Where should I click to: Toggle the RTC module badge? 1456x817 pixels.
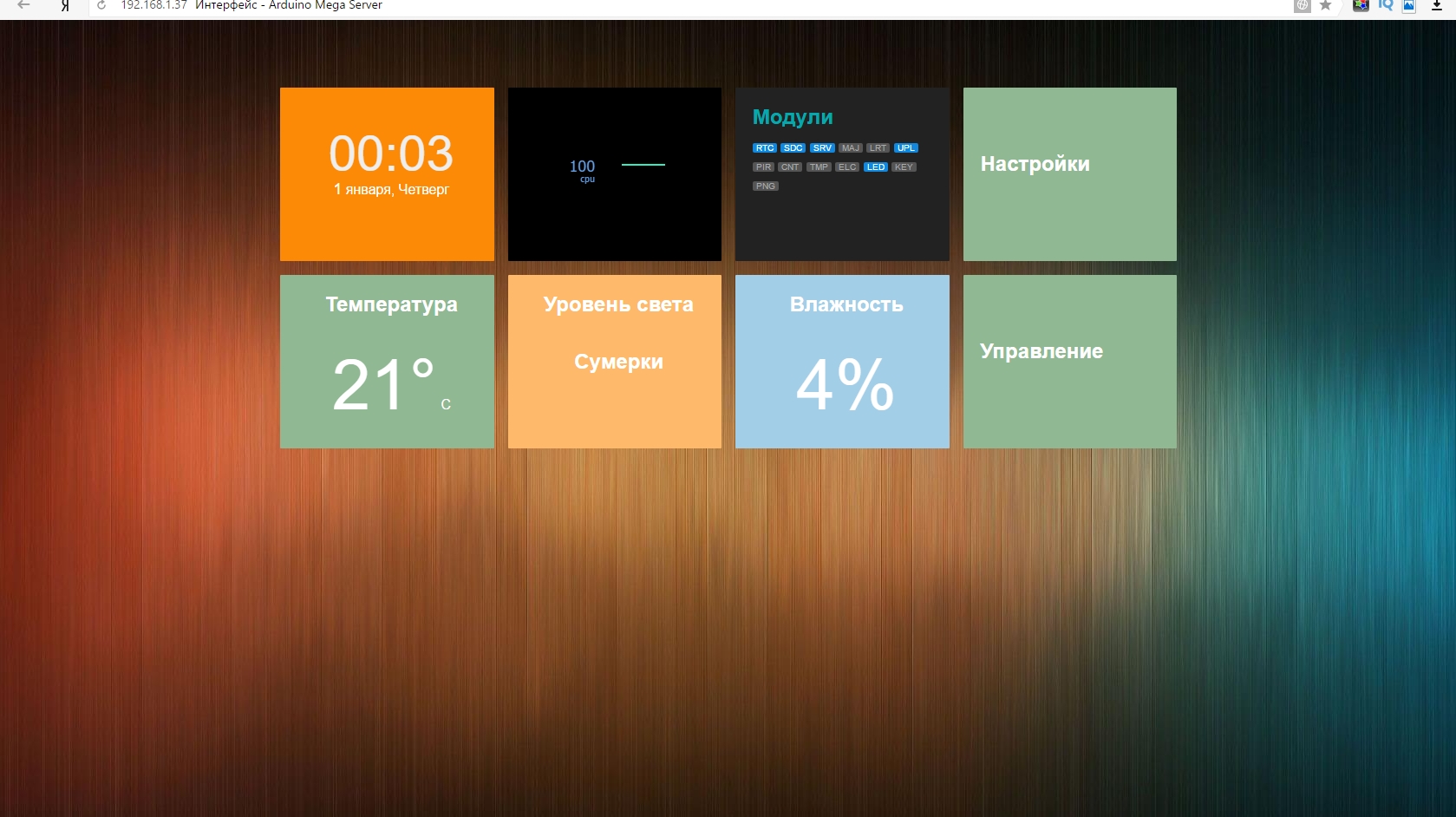click(765, 148)
